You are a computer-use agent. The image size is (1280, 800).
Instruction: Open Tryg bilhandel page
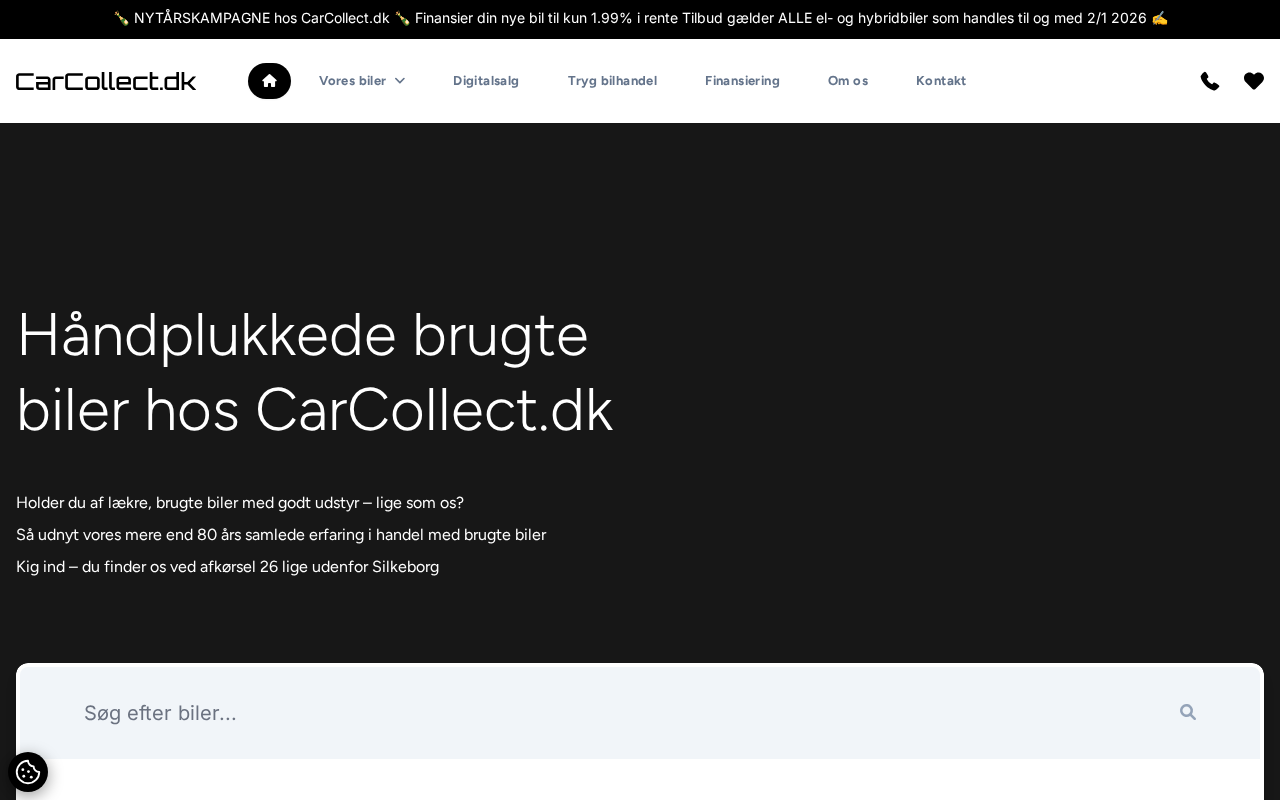click(612, 81)
